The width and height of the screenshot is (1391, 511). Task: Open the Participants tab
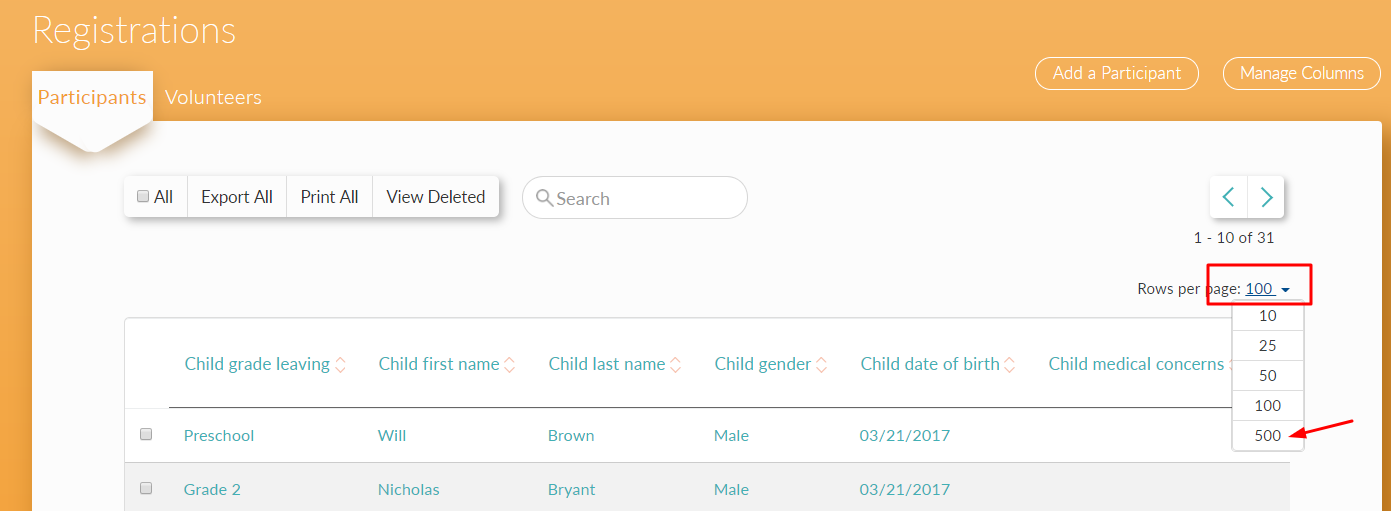pos(92,97)
